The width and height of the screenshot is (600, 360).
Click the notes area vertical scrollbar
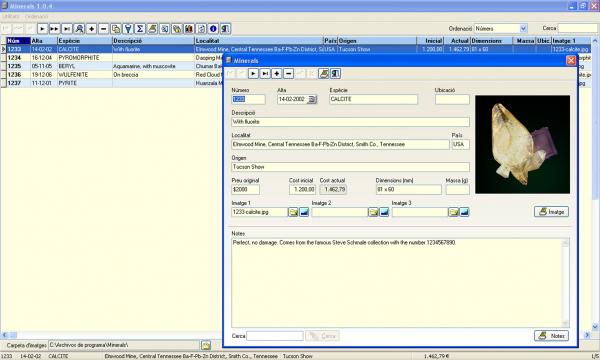566,282
